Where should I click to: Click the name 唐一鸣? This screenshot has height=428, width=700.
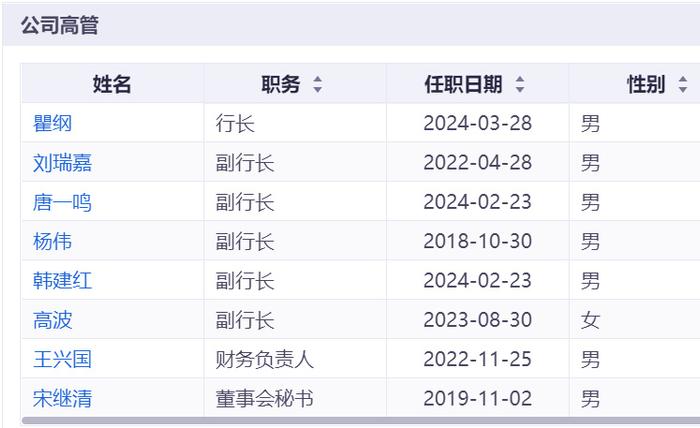[x=62, y=202]
